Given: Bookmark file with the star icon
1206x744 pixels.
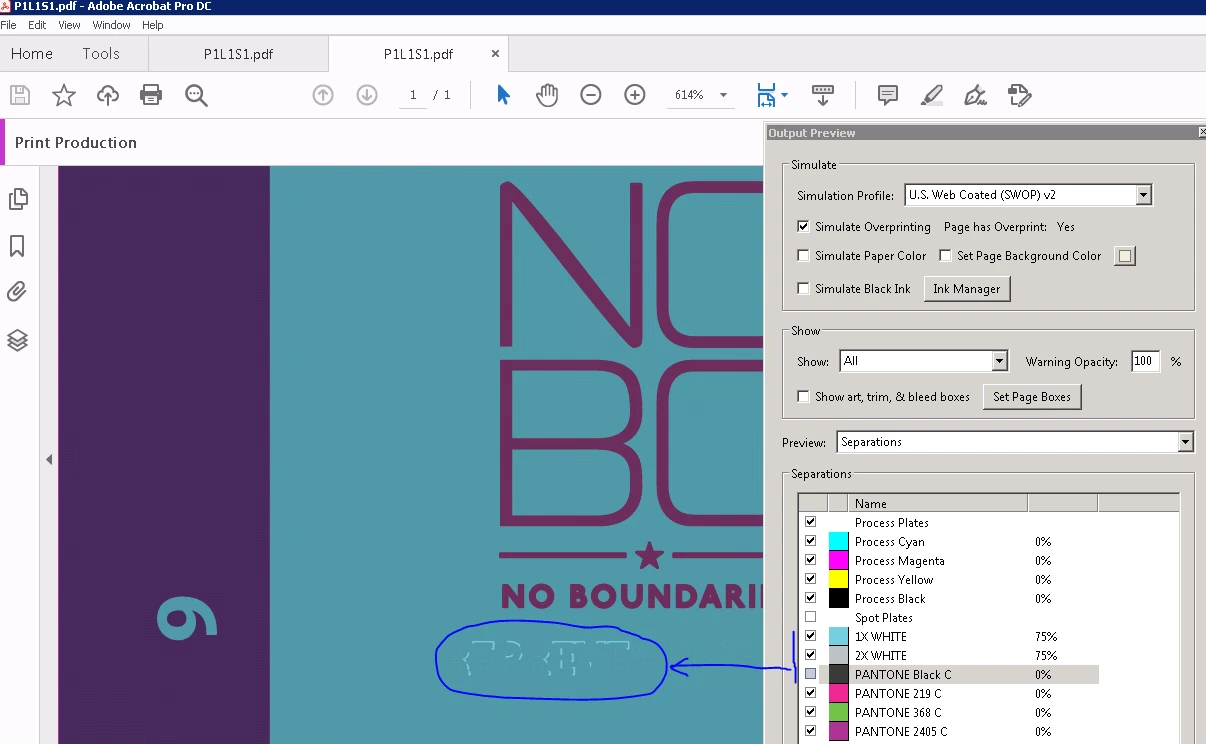Looking at the screenshot, I should tap(64, 95).
